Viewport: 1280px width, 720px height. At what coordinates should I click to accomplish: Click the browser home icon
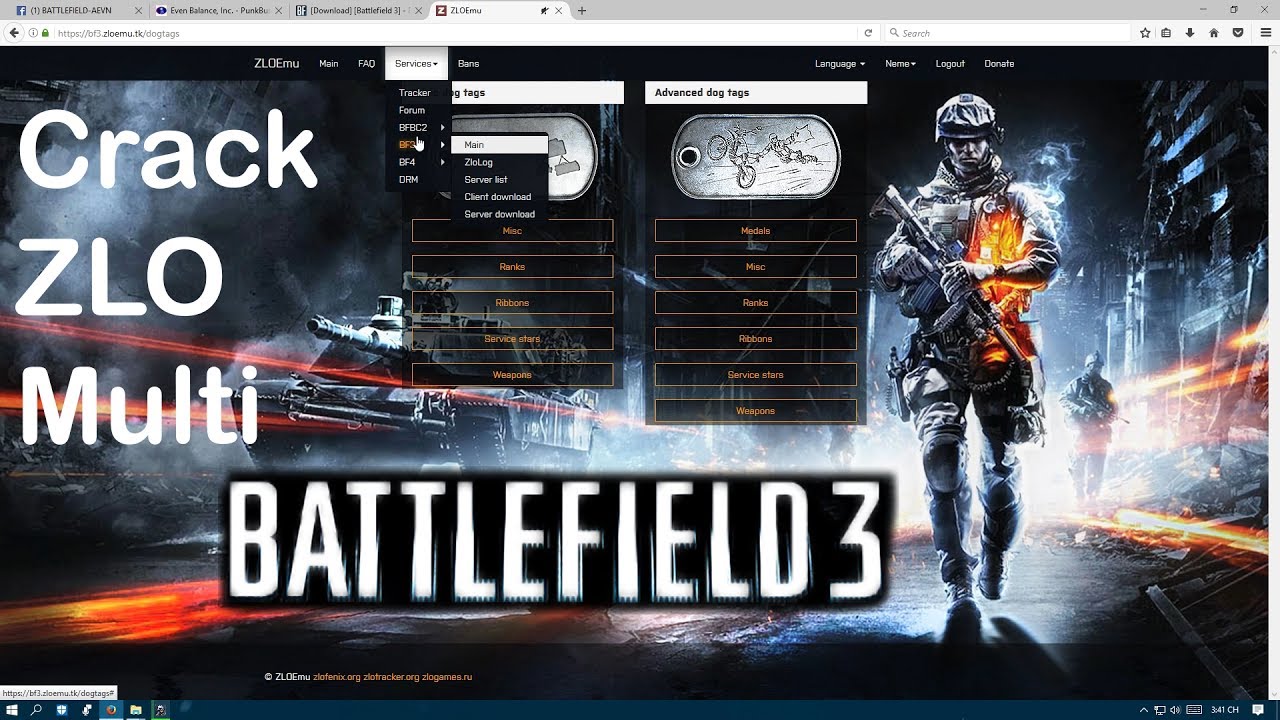[1214, 33]
